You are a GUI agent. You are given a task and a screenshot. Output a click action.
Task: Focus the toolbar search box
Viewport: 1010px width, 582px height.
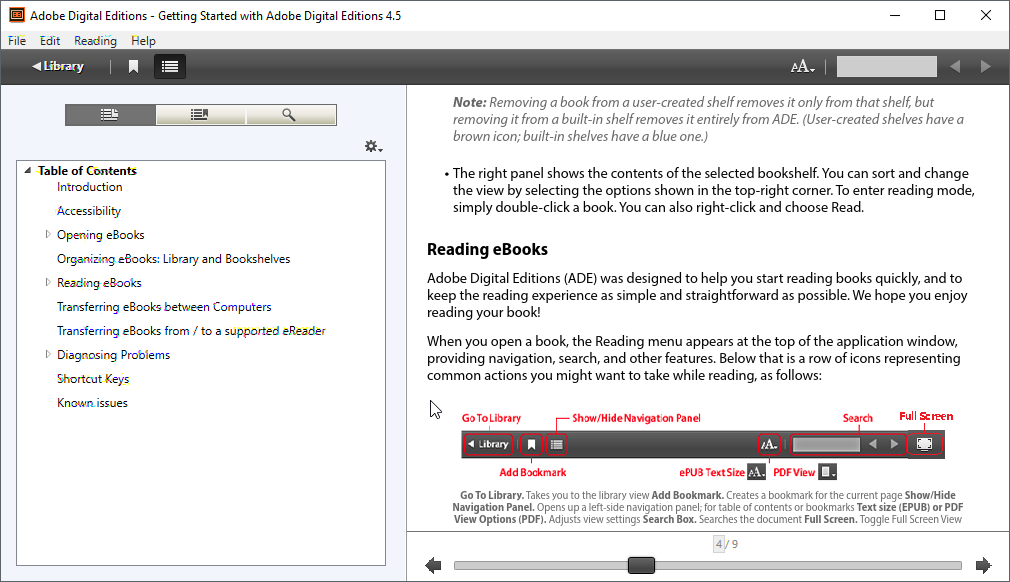(886, 66)
